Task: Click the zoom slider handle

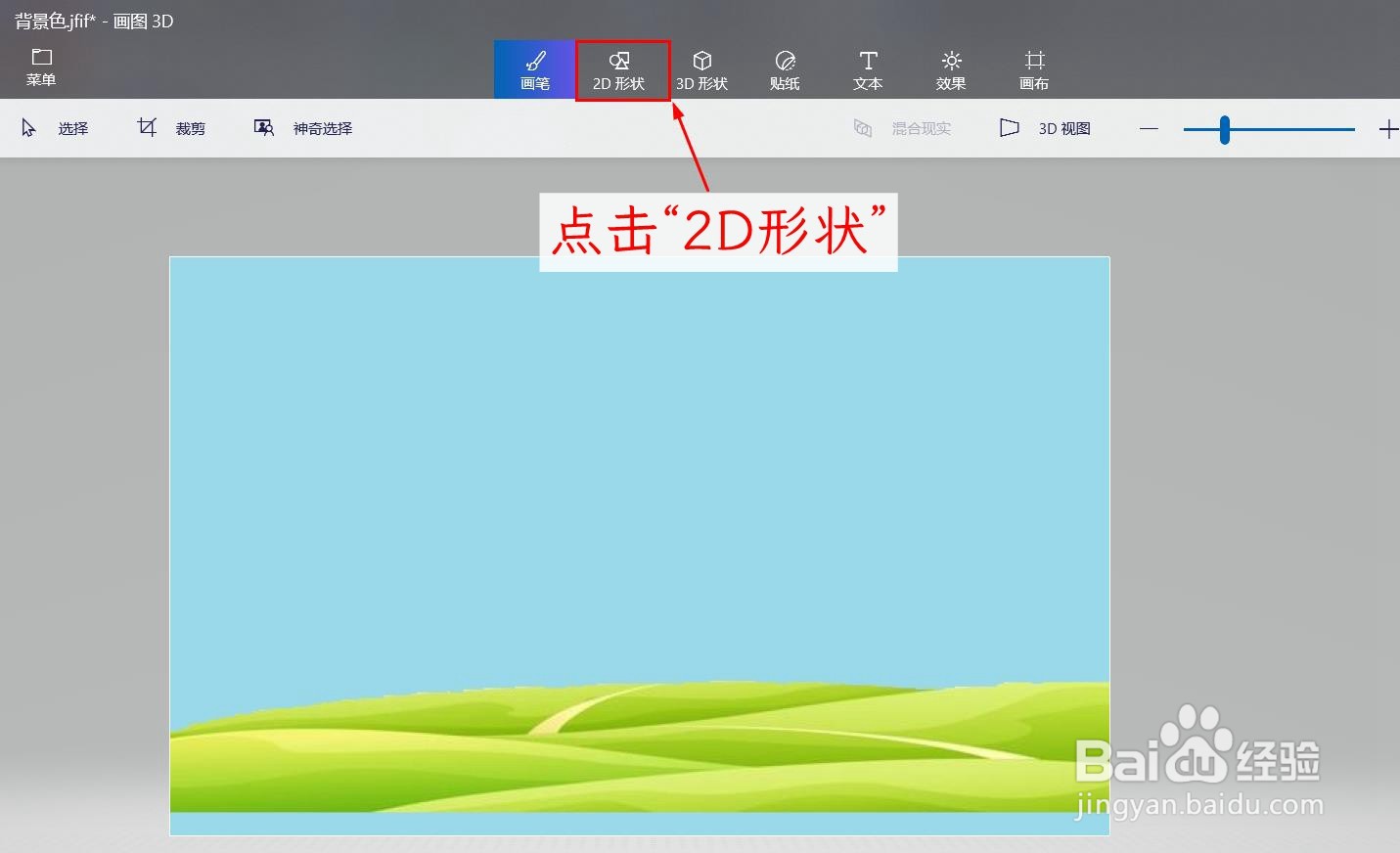Action: (1224, 129)
